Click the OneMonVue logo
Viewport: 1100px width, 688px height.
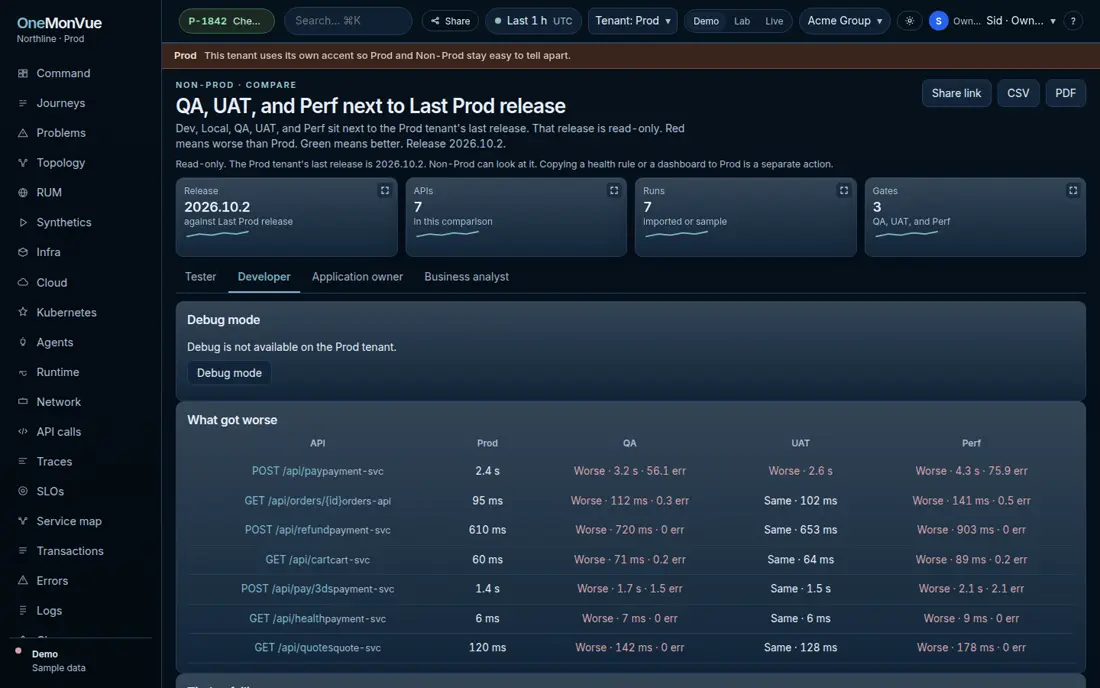click(x=59, y=23)
